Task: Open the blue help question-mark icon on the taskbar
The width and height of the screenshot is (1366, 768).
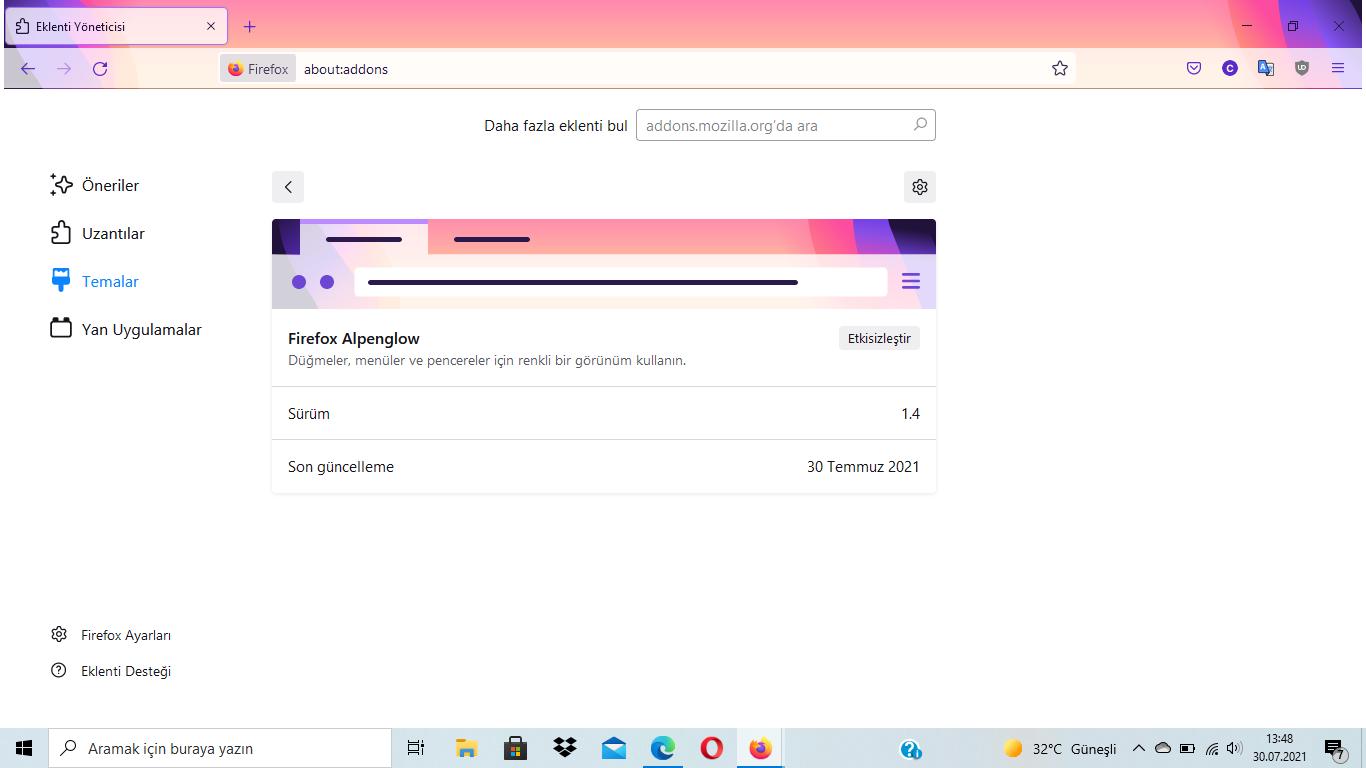Action: pos(910,748)
